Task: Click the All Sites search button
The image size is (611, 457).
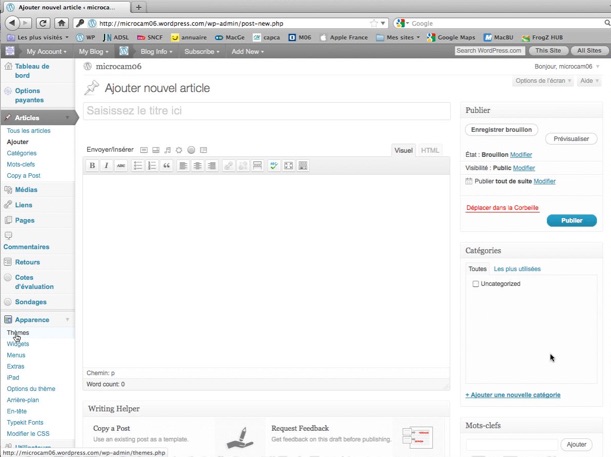Action: tap(589, 51)
